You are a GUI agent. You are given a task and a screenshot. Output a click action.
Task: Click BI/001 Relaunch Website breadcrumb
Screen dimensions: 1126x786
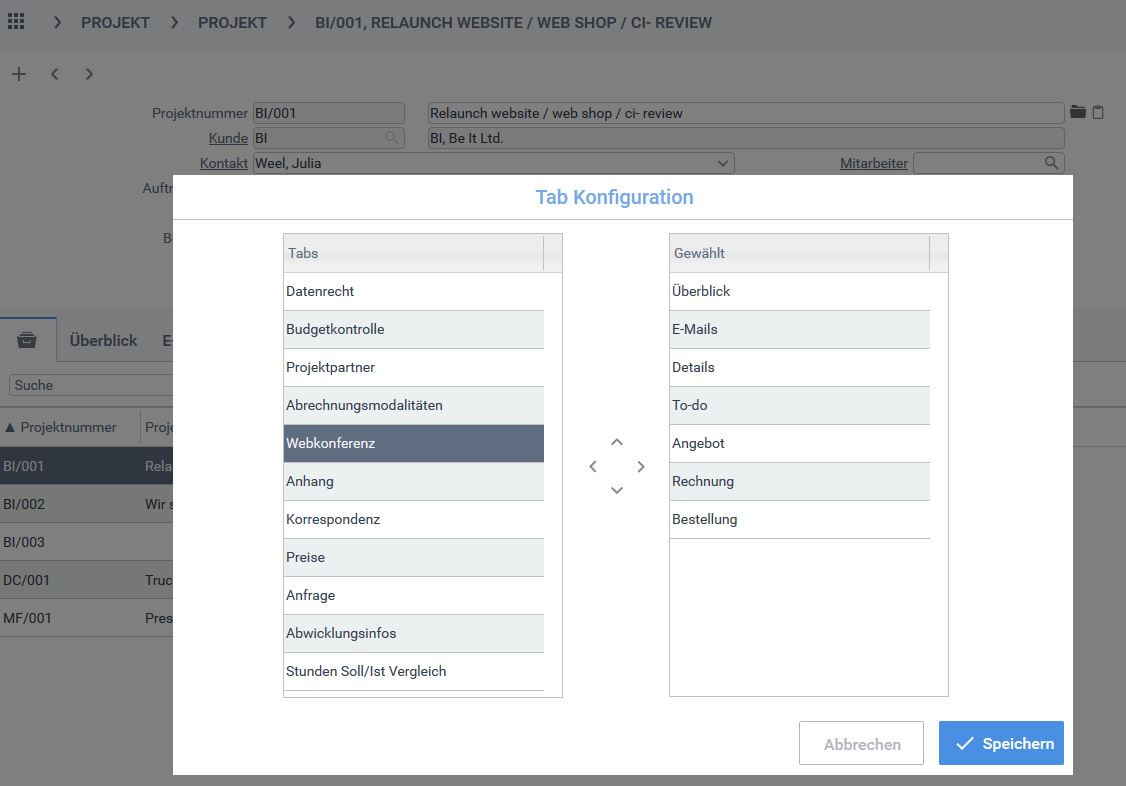[x=513, y=22]
